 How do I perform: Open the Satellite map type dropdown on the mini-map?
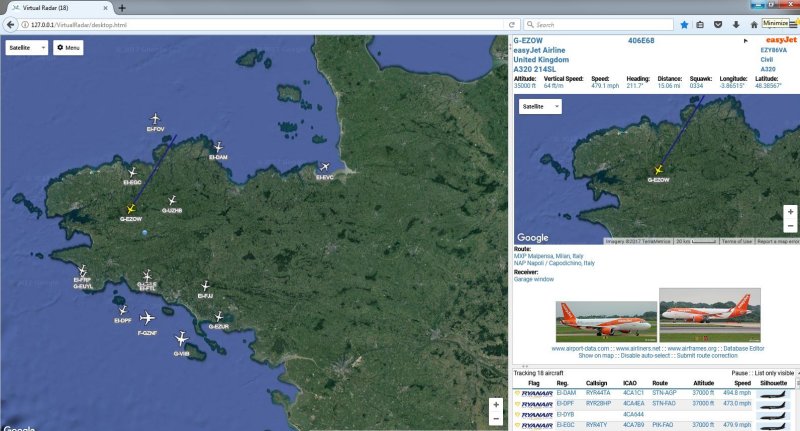[x=540, y=106]
